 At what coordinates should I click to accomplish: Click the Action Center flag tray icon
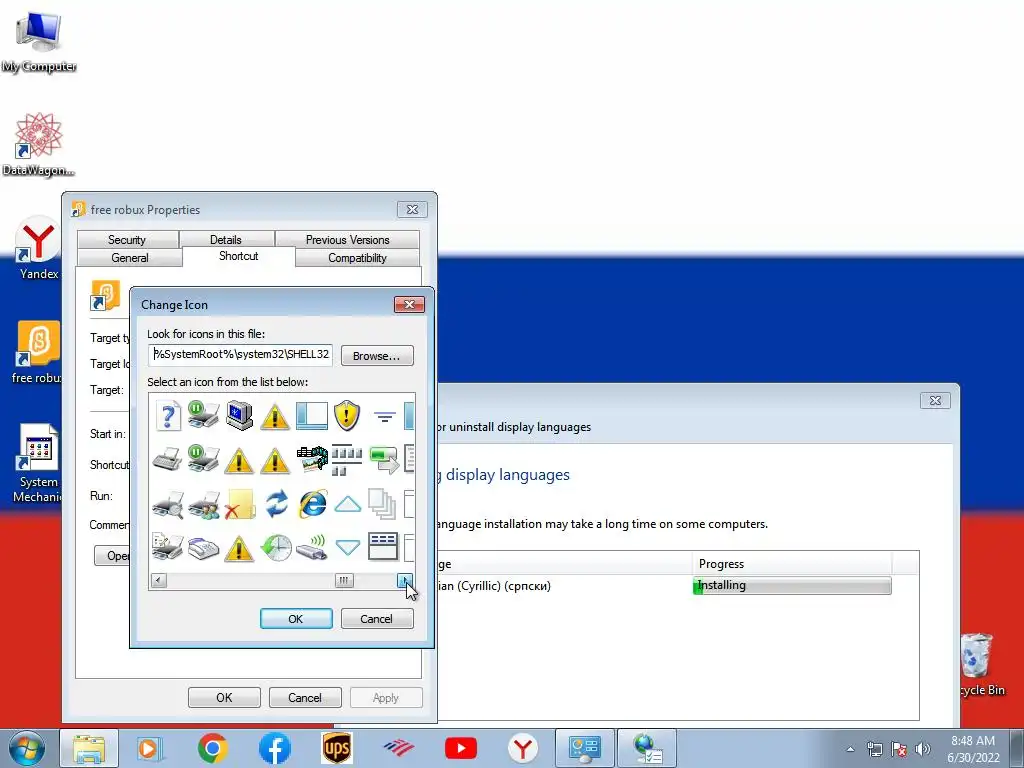[899, 749]
